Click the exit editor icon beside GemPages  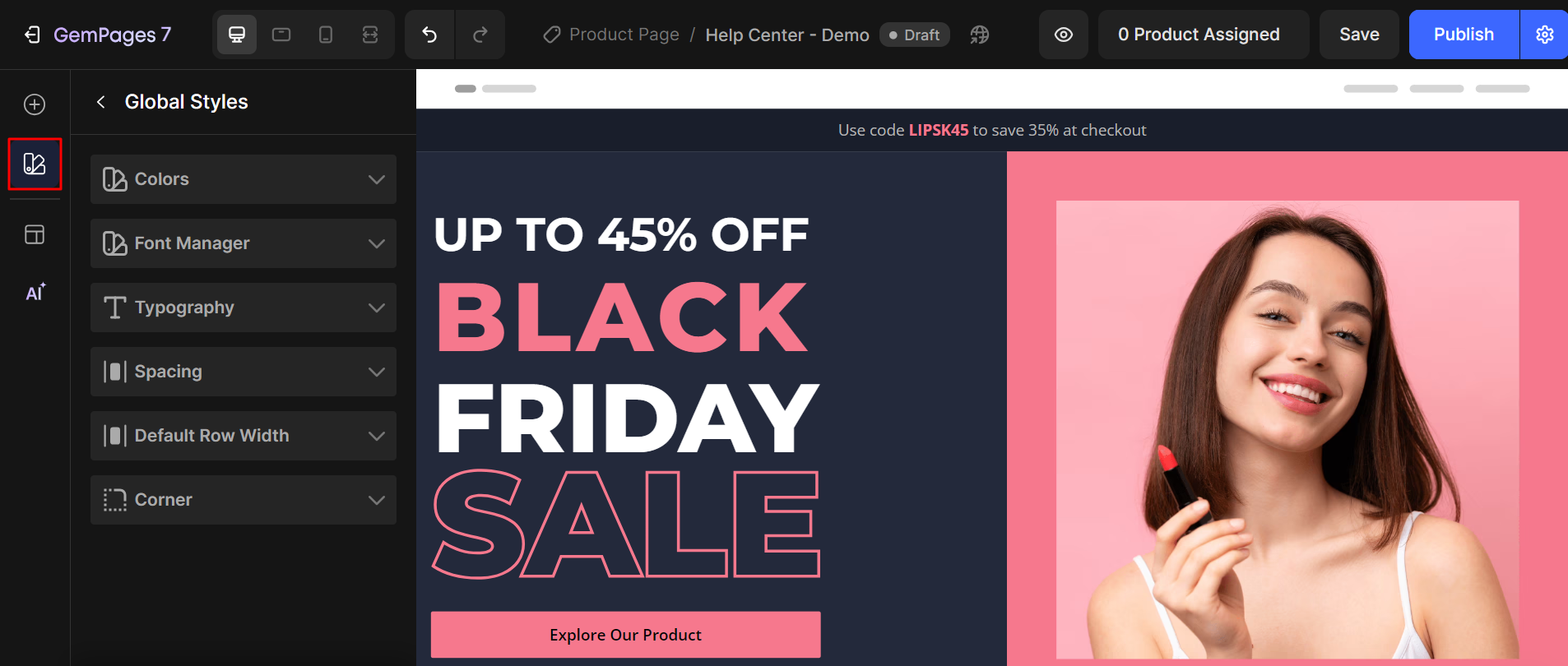(32, 35)
